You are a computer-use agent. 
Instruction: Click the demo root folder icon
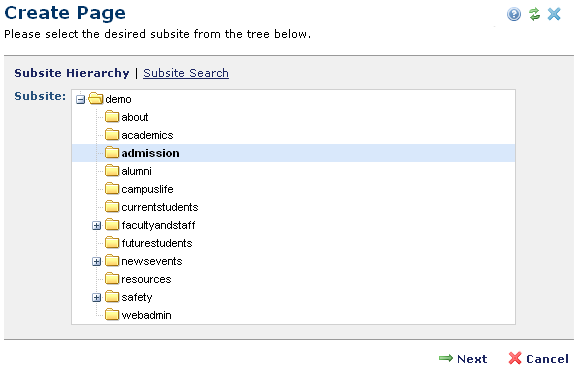click(96, 99)
